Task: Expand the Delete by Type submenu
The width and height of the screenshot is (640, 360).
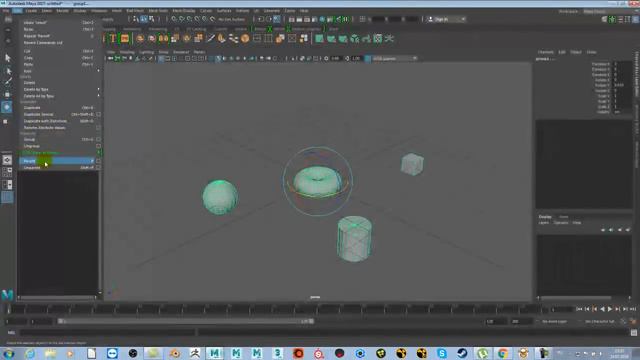Action: coord(98,89)
